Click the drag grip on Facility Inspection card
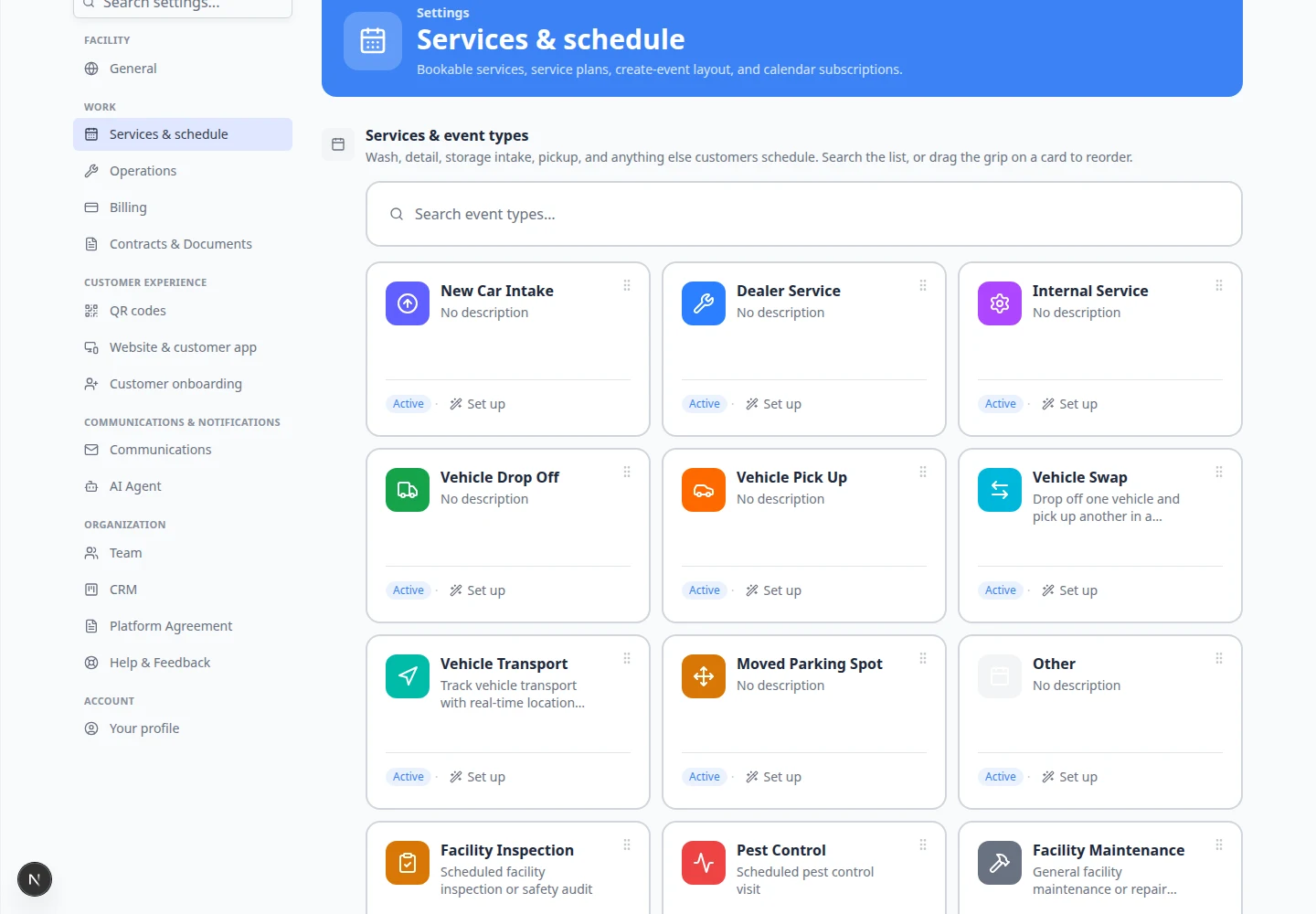Viewport: 1316px width, 914px height. (627, 845)
